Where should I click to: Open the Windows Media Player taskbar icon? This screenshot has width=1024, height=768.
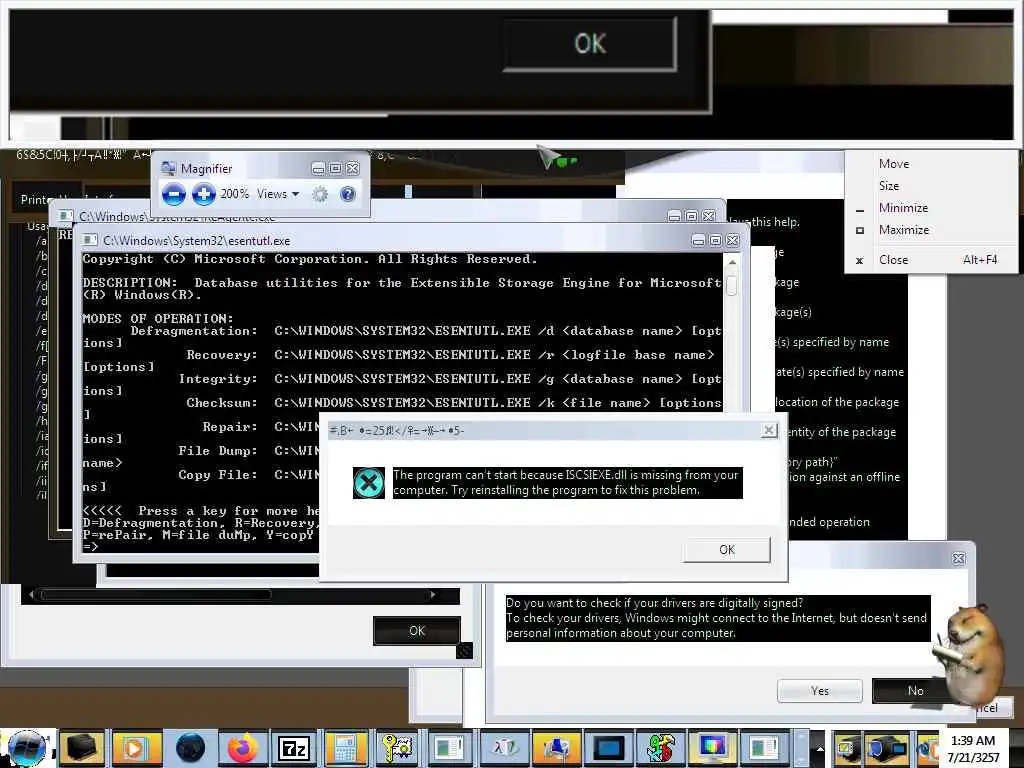(x=136, y=748)
